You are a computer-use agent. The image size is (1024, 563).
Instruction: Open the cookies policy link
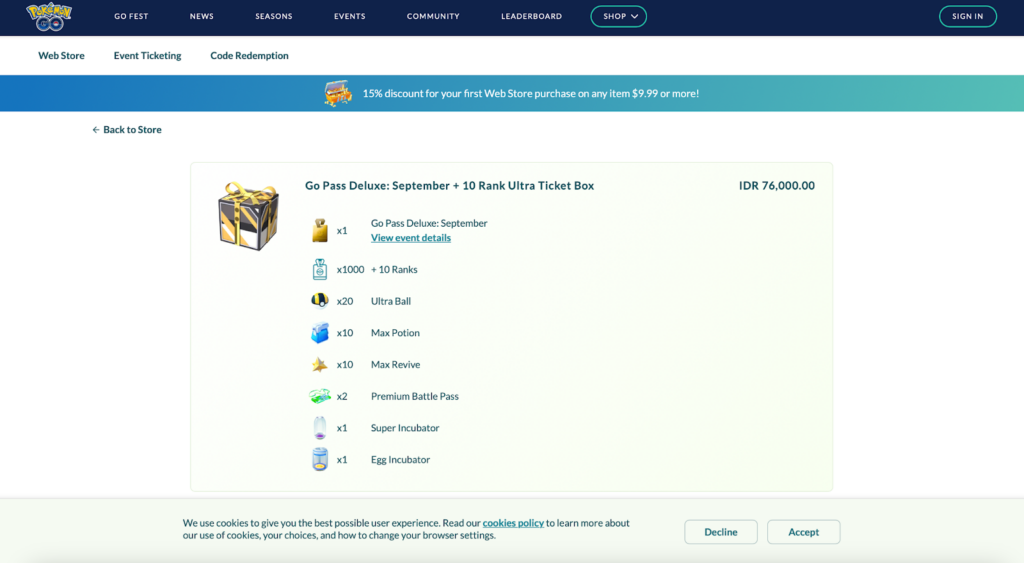513,523
